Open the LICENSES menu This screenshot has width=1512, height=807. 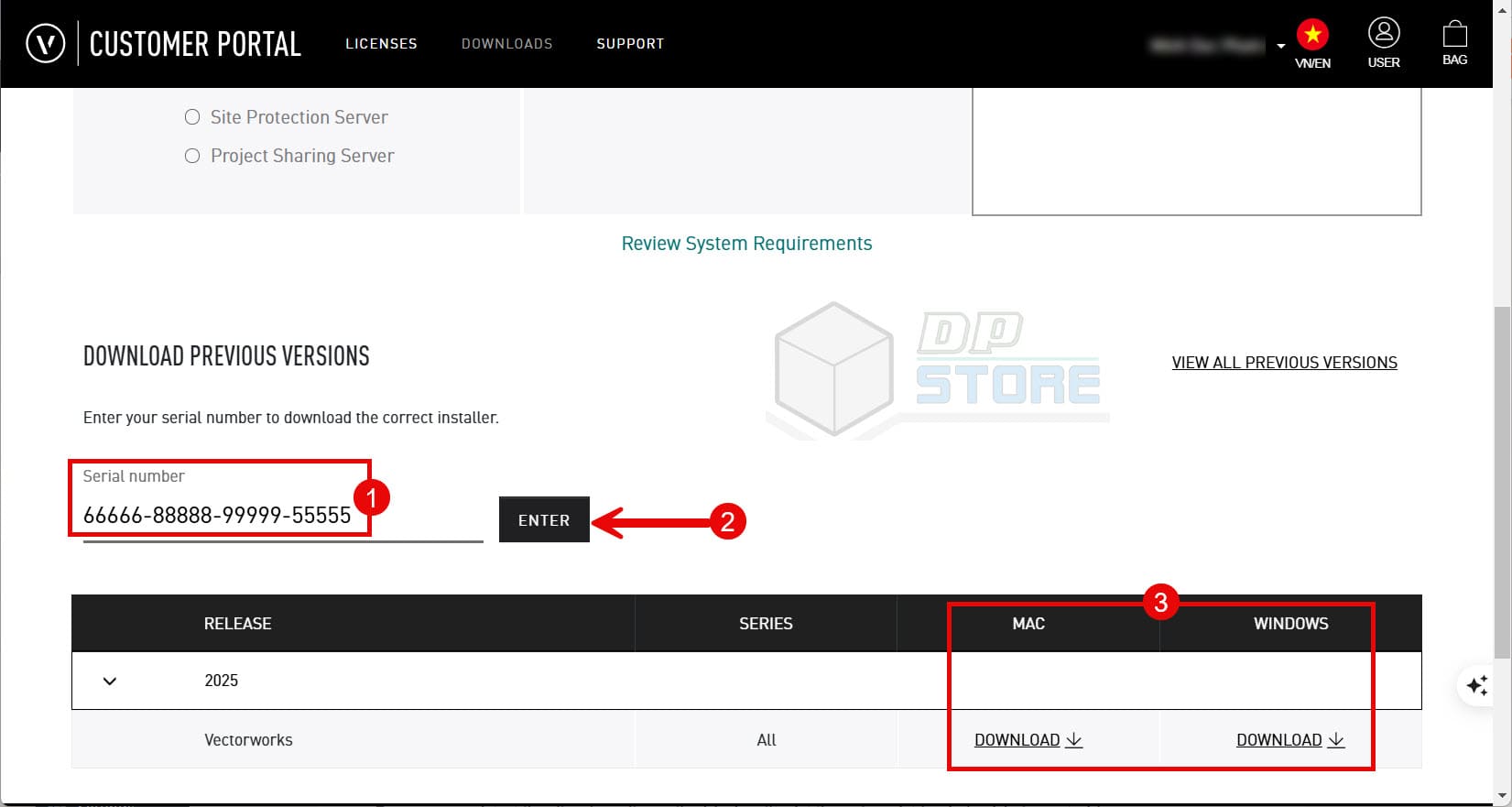[381, 43]
